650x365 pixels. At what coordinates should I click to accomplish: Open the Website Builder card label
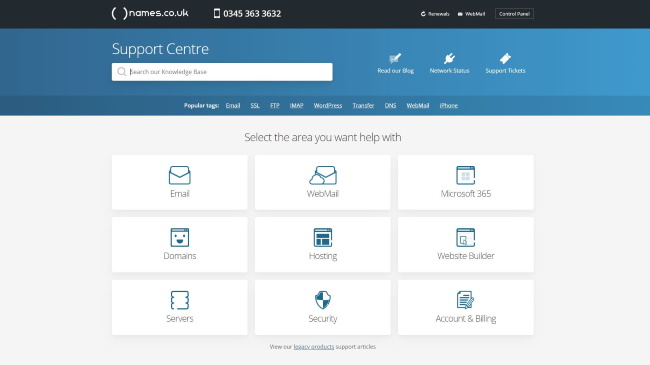pos(466,256)
